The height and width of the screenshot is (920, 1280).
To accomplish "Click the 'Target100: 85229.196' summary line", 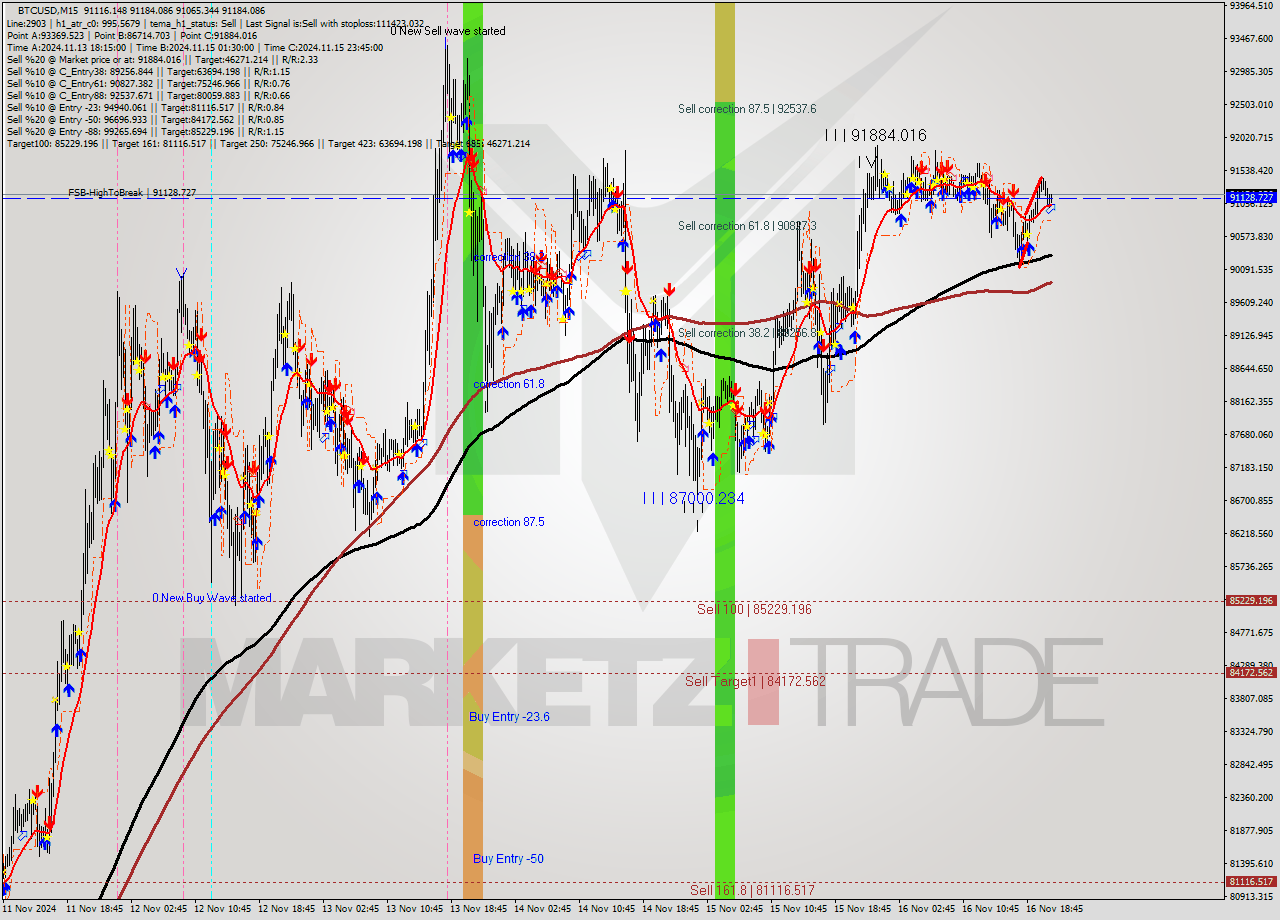I will click(268, 143).
